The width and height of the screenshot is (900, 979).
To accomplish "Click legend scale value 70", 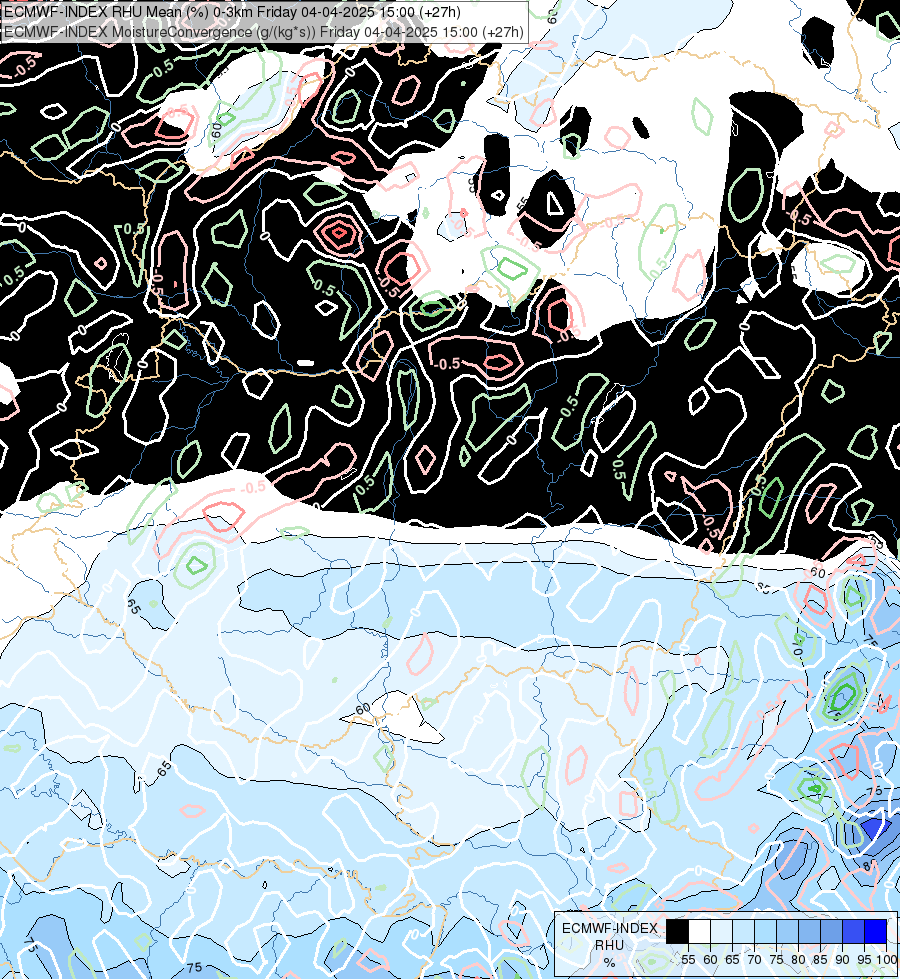I will point(754,960).
